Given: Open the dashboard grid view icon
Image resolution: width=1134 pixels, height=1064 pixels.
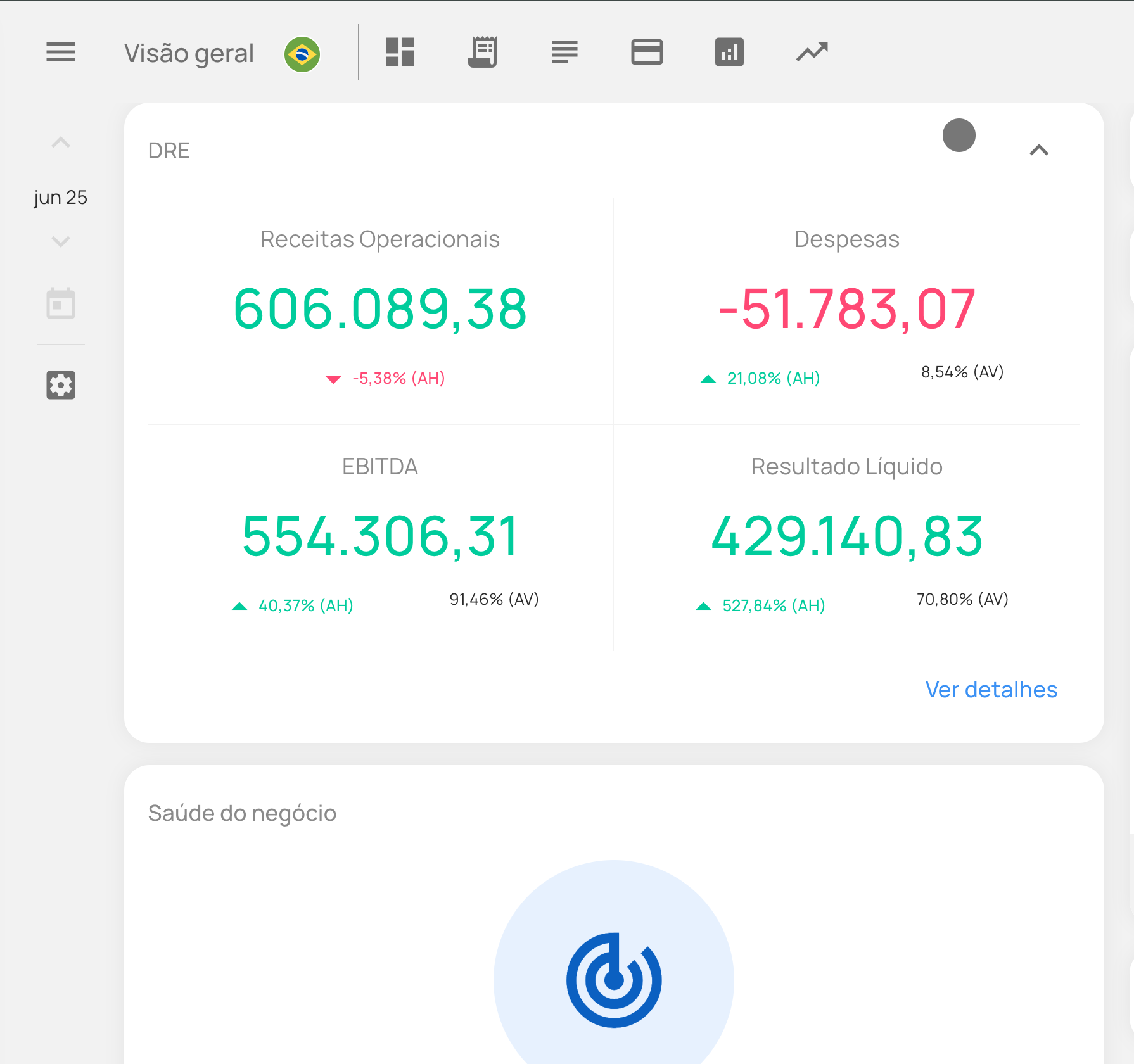Looking at the screenshot, I should (x=400, y=53).
